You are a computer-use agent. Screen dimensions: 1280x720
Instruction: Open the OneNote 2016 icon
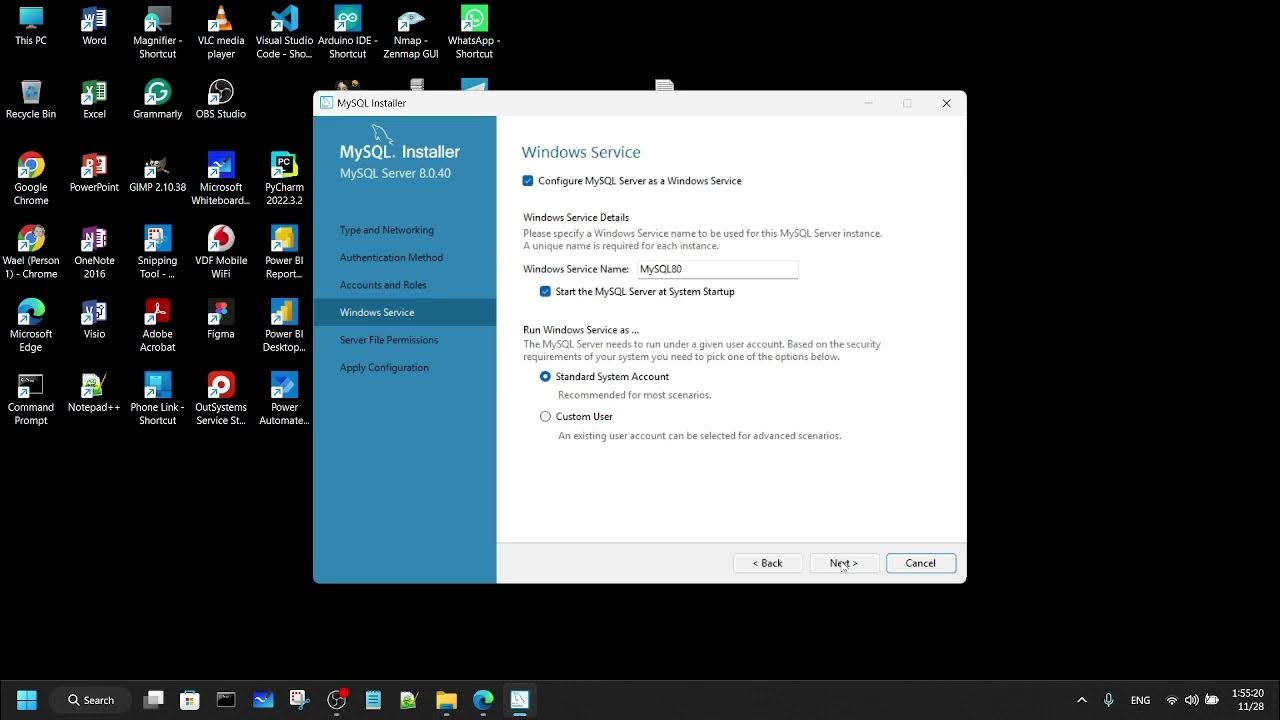[94, 252]
